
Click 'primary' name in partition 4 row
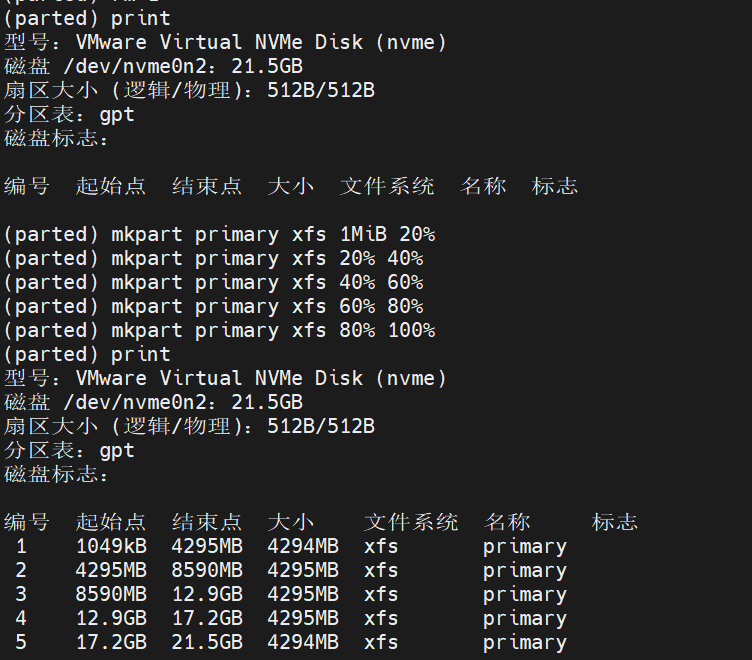coord(524,618)
